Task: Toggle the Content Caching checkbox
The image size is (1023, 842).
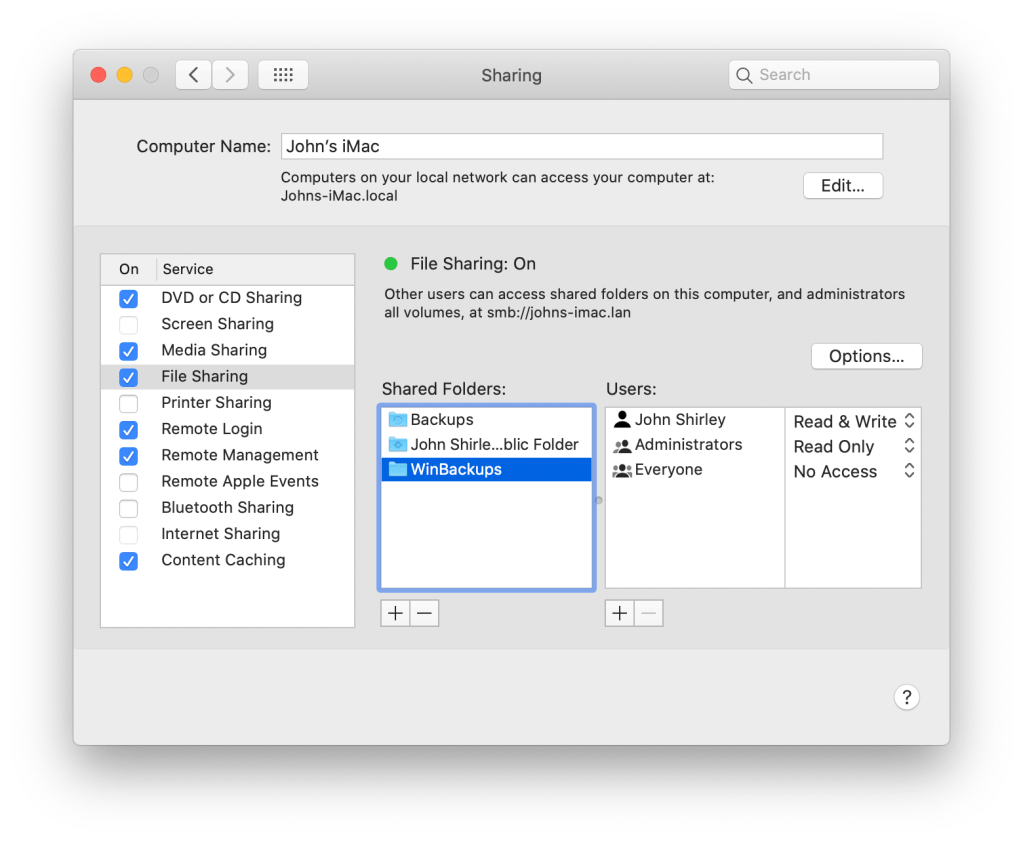Action: coord(128,561)
